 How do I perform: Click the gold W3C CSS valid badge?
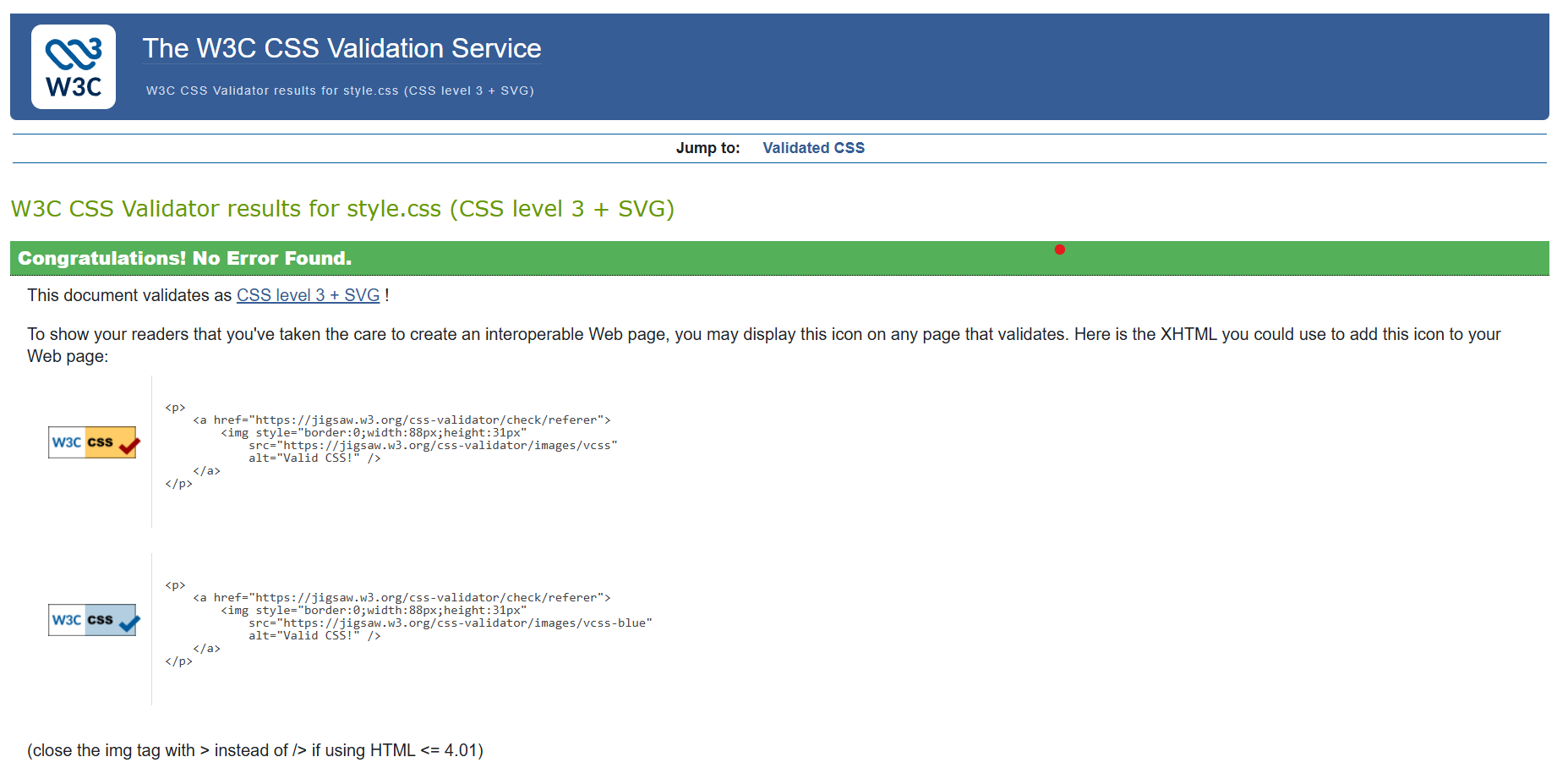(x=94, y=442)
